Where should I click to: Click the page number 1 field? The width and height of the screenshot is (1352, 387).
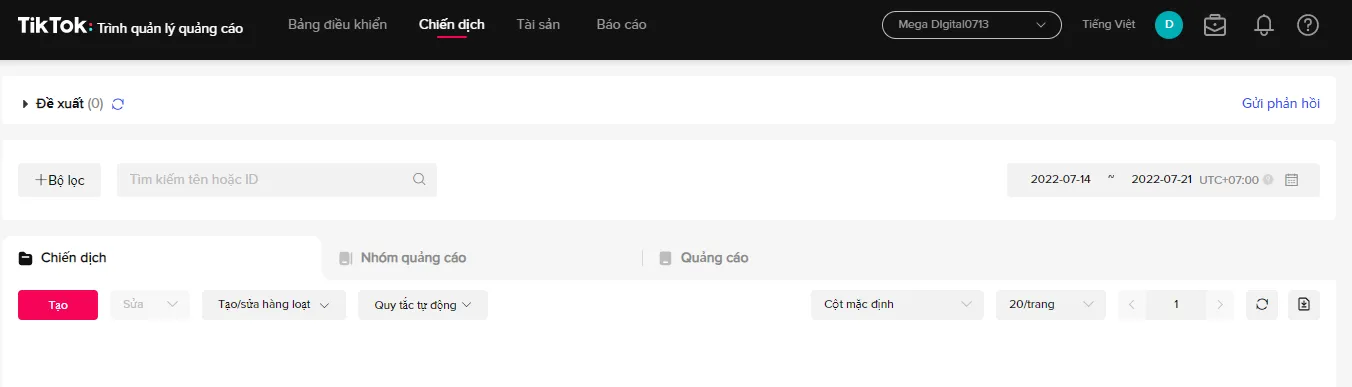1176,305
